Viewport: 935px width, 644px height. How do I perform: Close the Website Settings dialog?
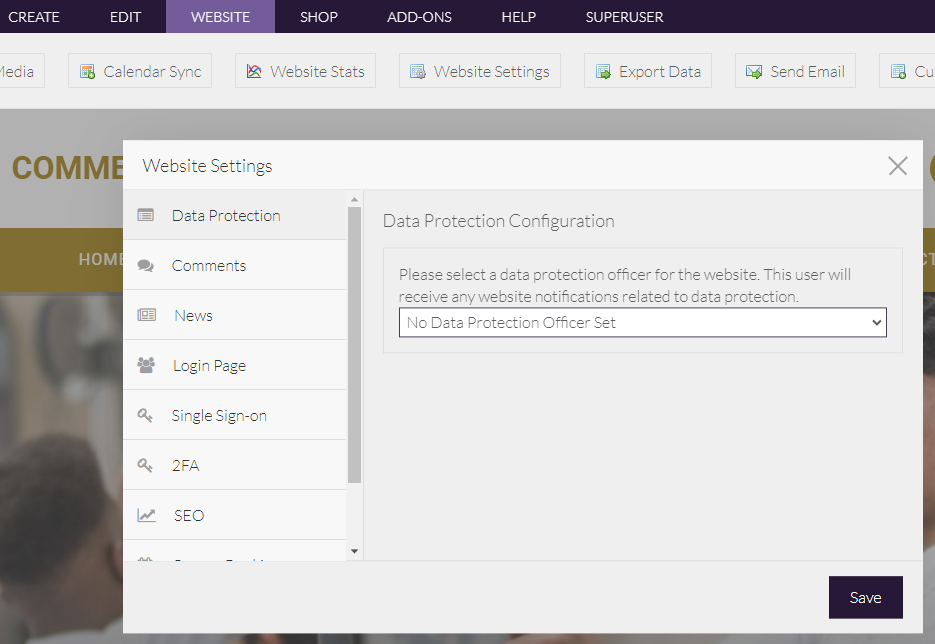(897, 166)
